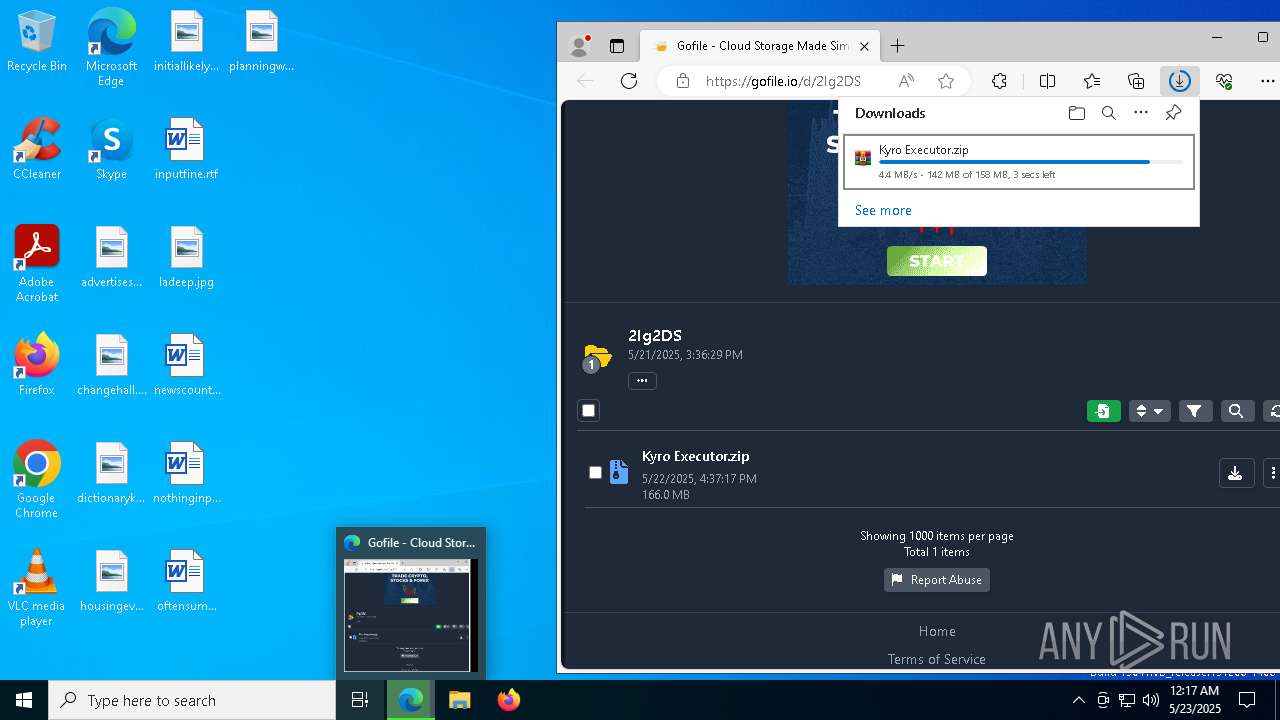
Task: Select Gofile - Cloud Storage tab
Action: point(760,46)
